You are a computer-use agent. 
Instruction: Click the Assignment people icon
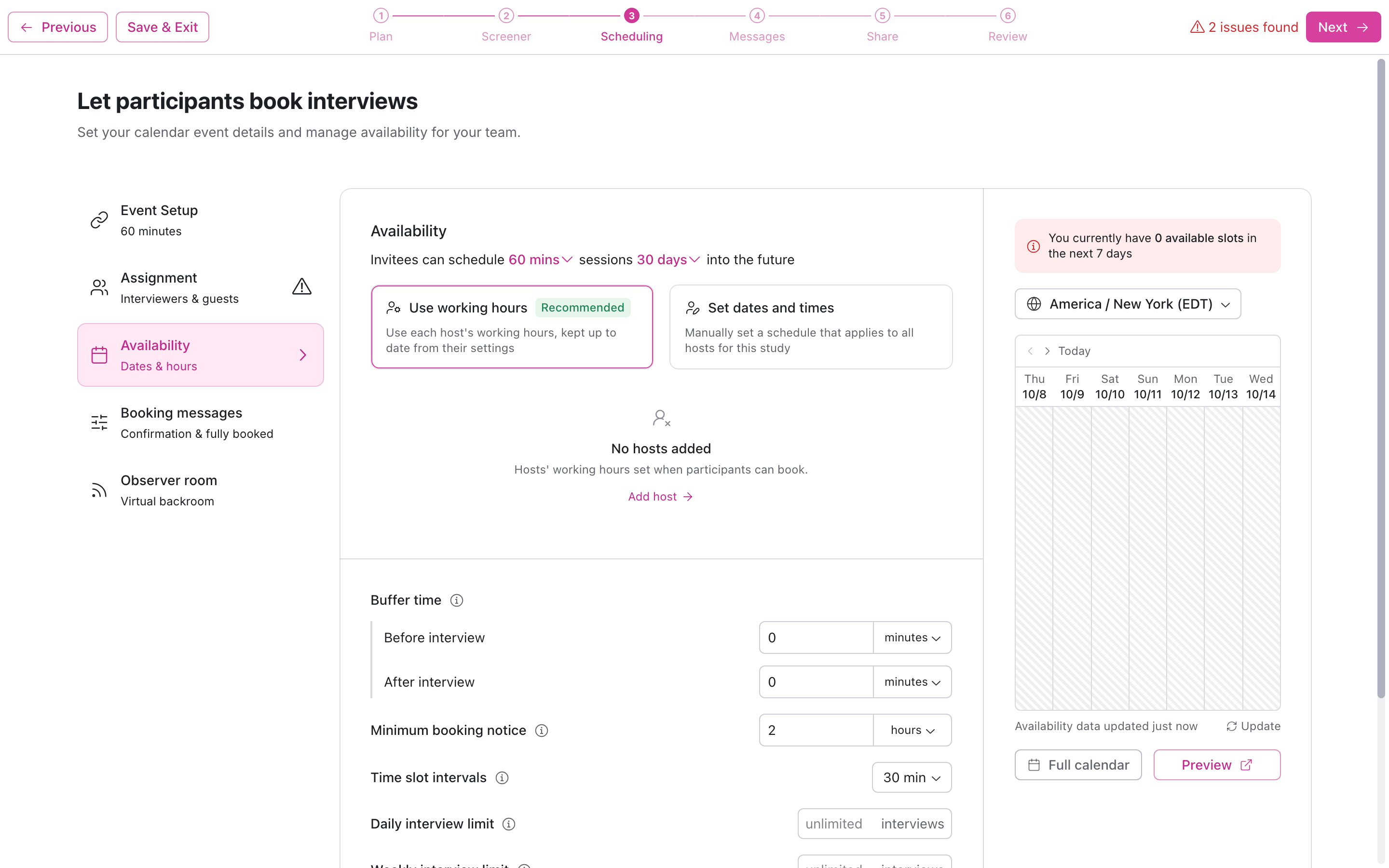click(x=99, y=287)
